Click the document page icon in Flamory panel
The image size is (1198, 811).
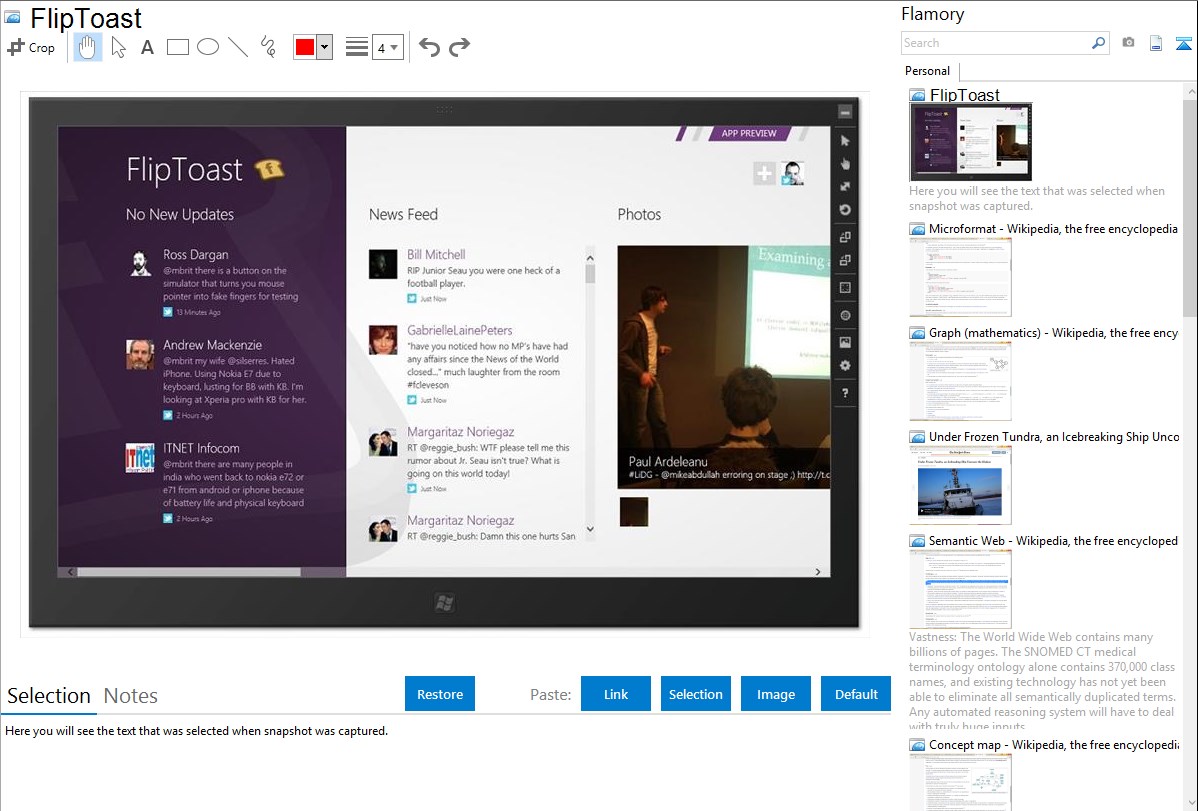coord(1156,43)
